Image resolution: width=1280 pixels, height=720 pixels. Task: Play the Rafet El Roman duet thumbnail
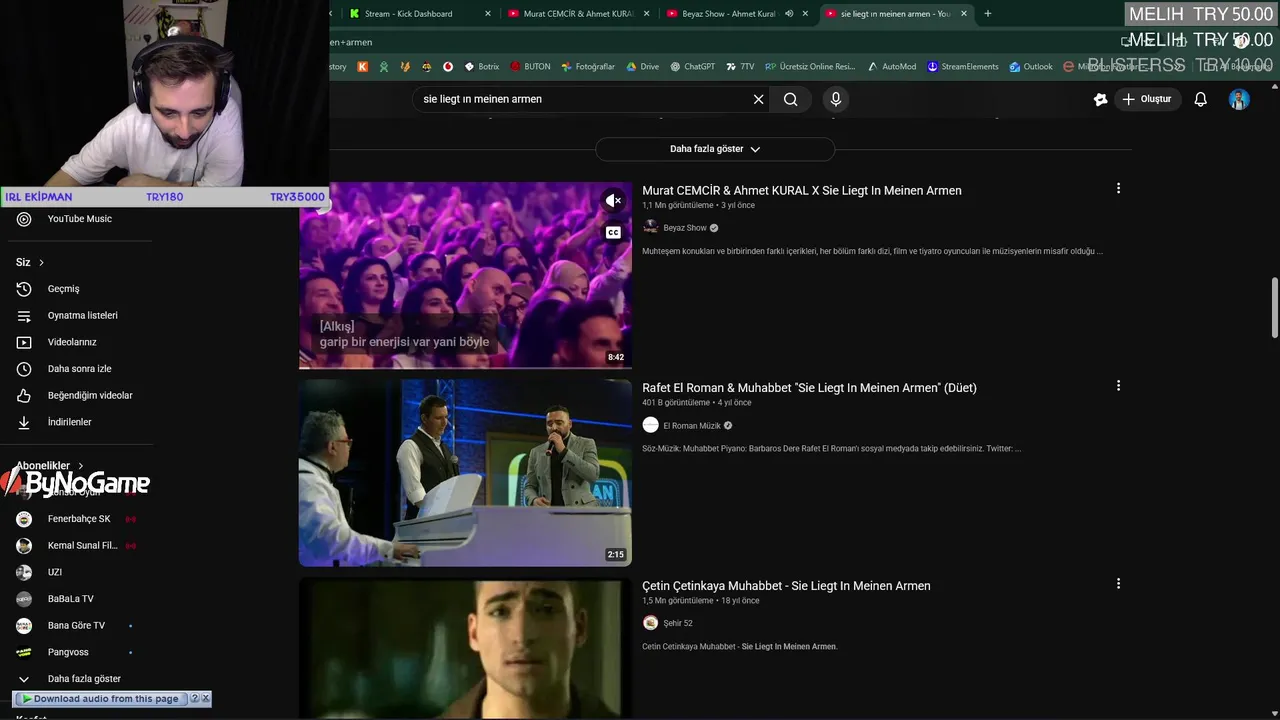465,473
